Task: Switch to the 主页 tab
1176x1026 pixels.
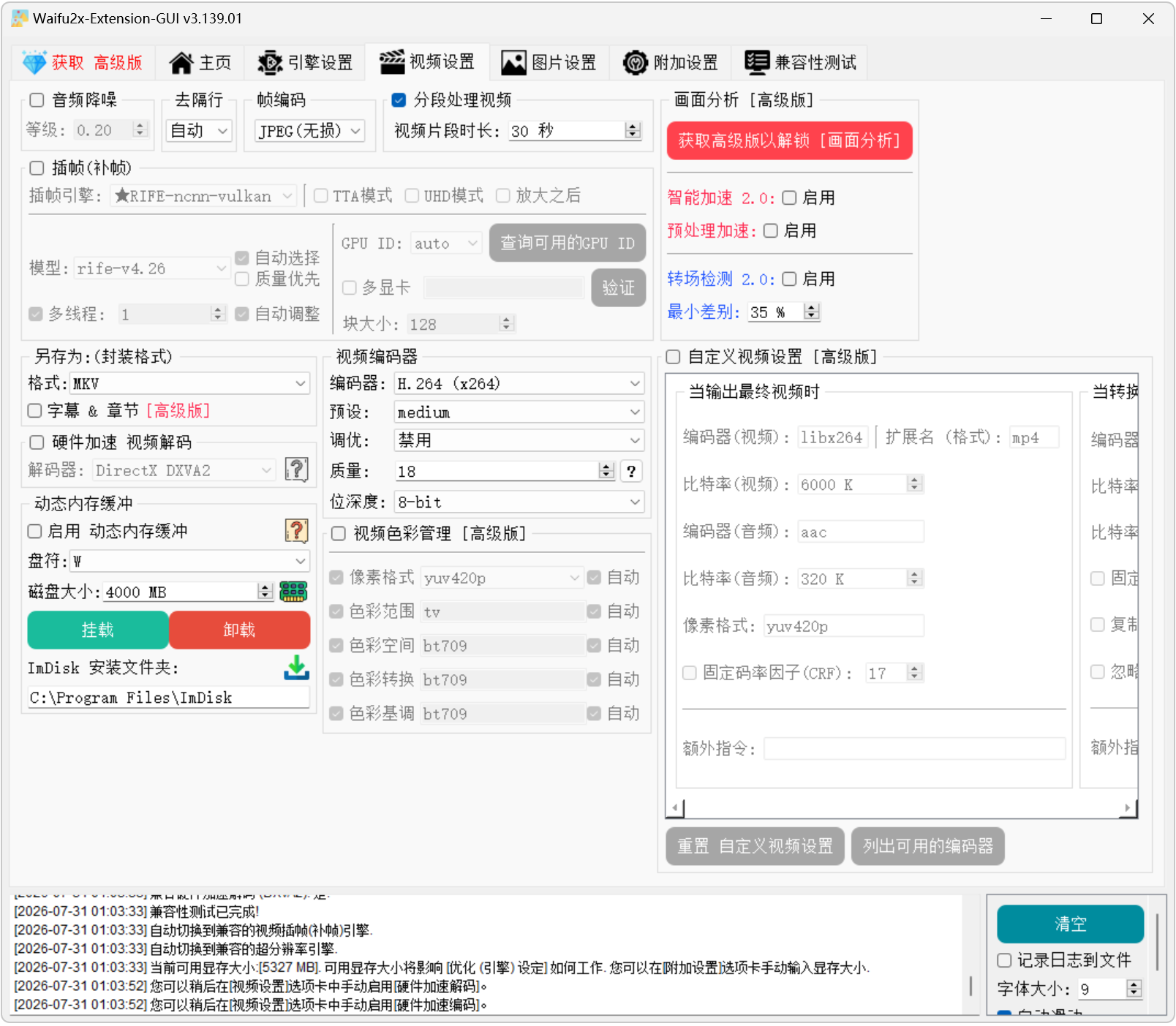Action: click(200, 62)
